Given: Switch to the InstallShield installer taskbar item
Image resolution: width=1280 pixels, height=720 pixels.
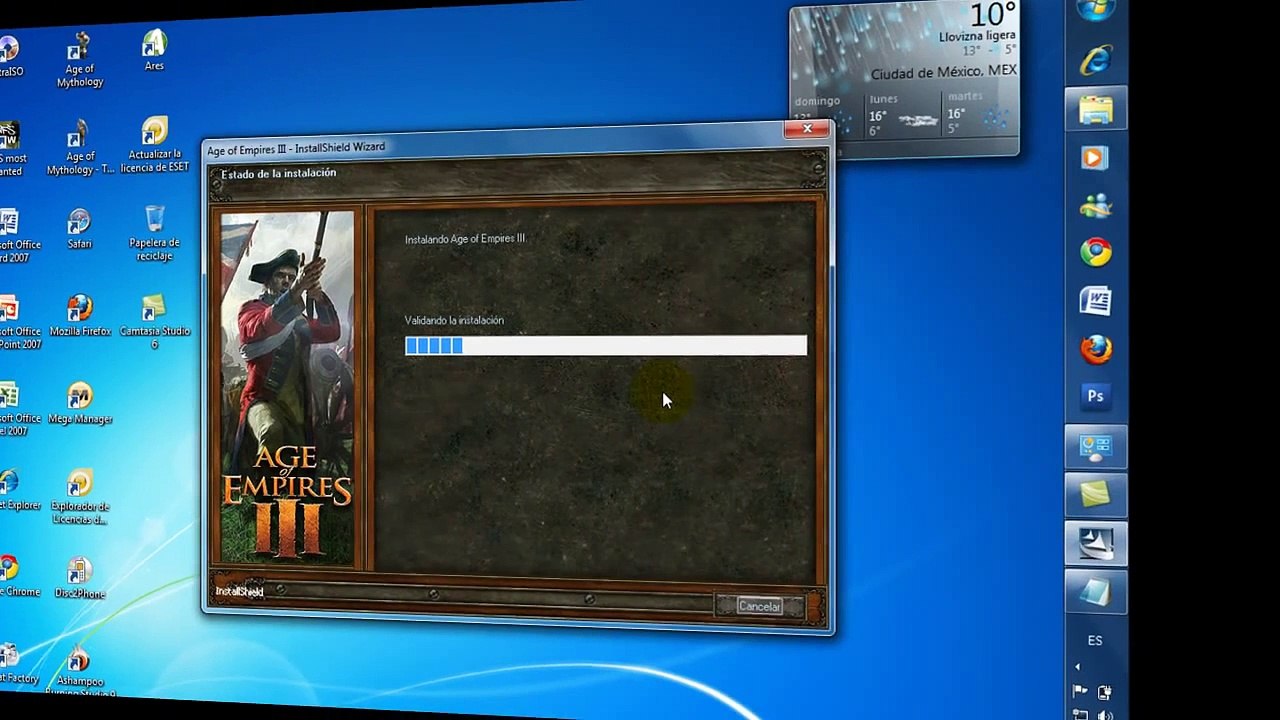Looking at the screenshot, I should point(1096,544).
